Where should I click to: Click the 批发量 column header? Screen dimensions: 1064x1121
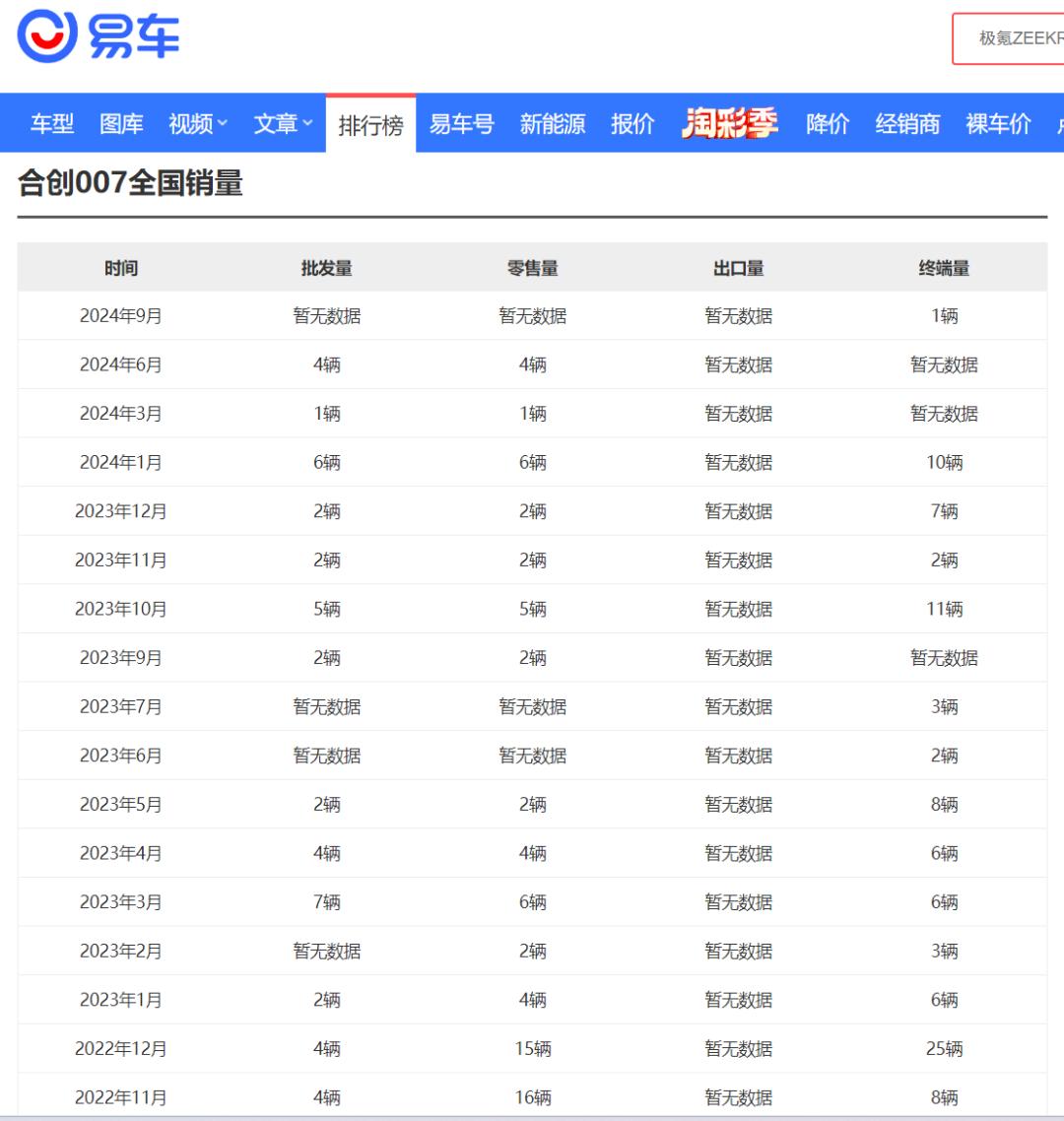(327, 268)
